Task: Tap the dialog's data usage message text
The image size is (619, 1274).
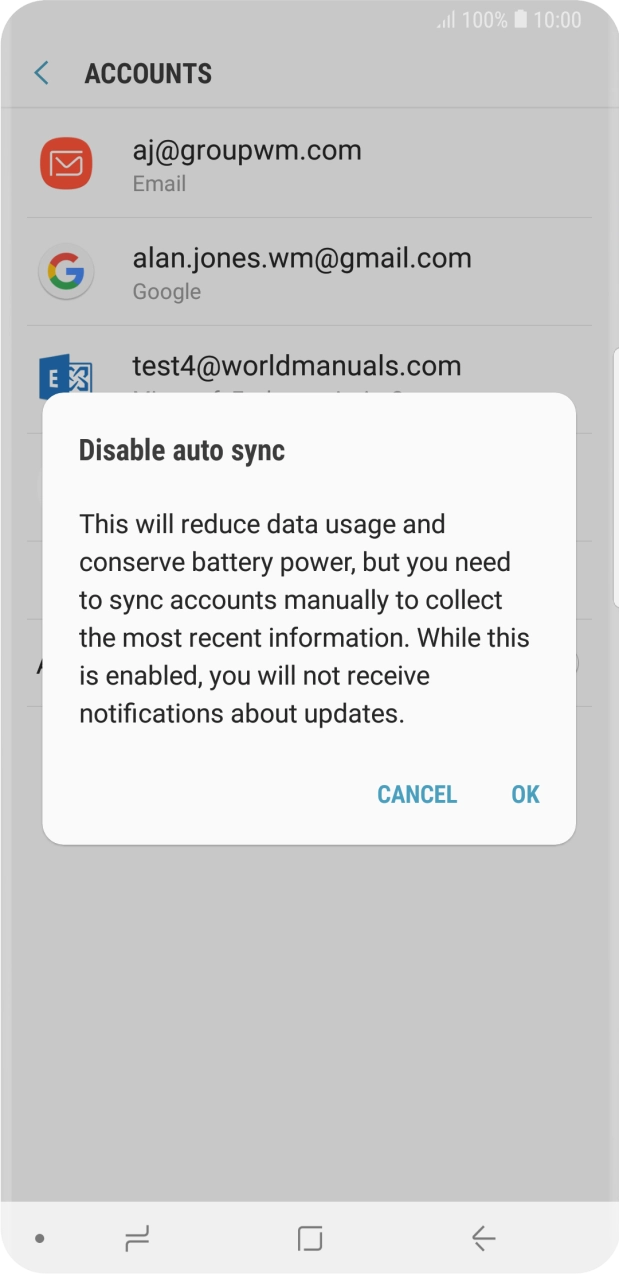Action: point(304,619)
